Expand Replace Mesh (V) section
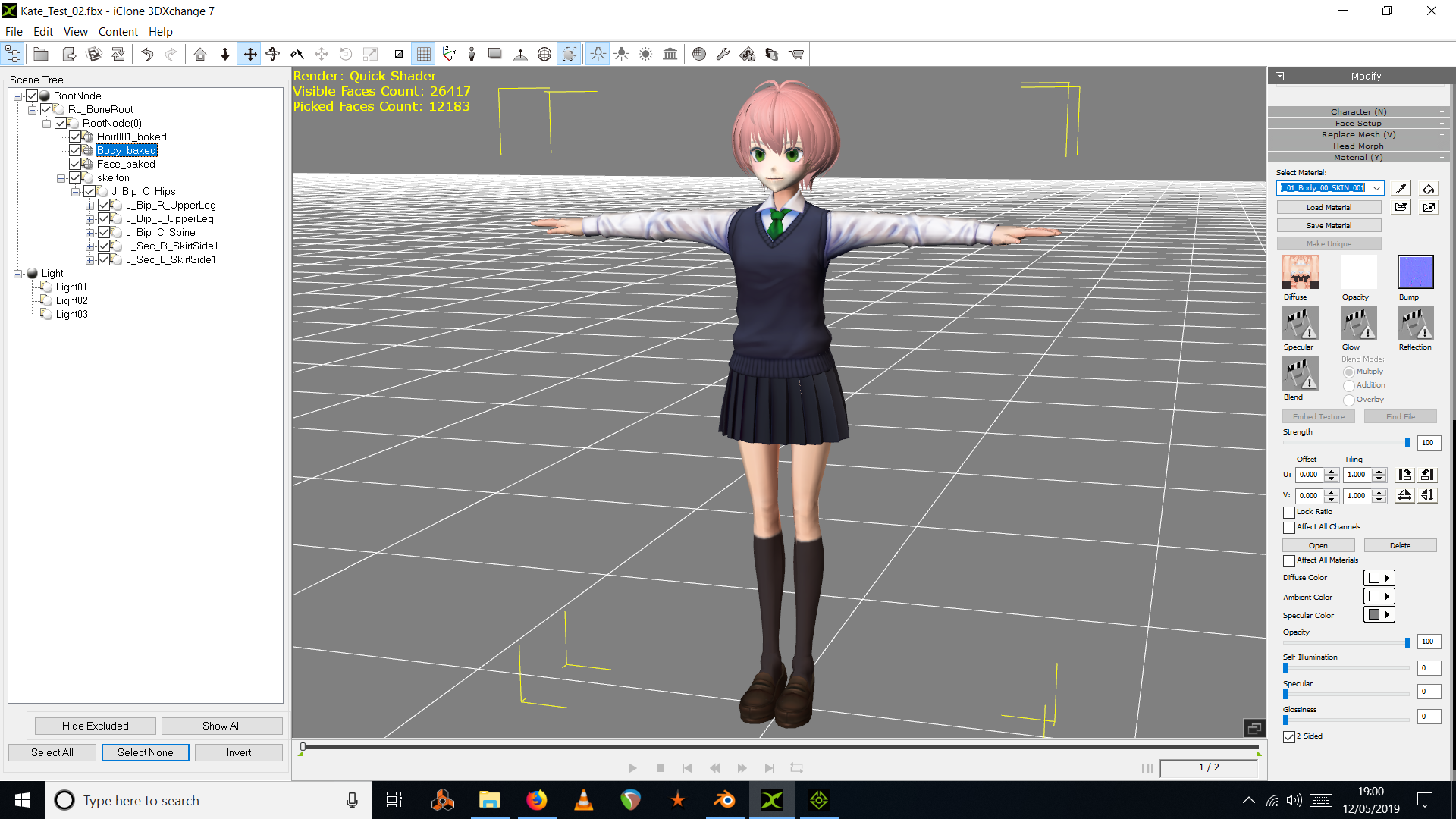 click(x=1359, y=134)
